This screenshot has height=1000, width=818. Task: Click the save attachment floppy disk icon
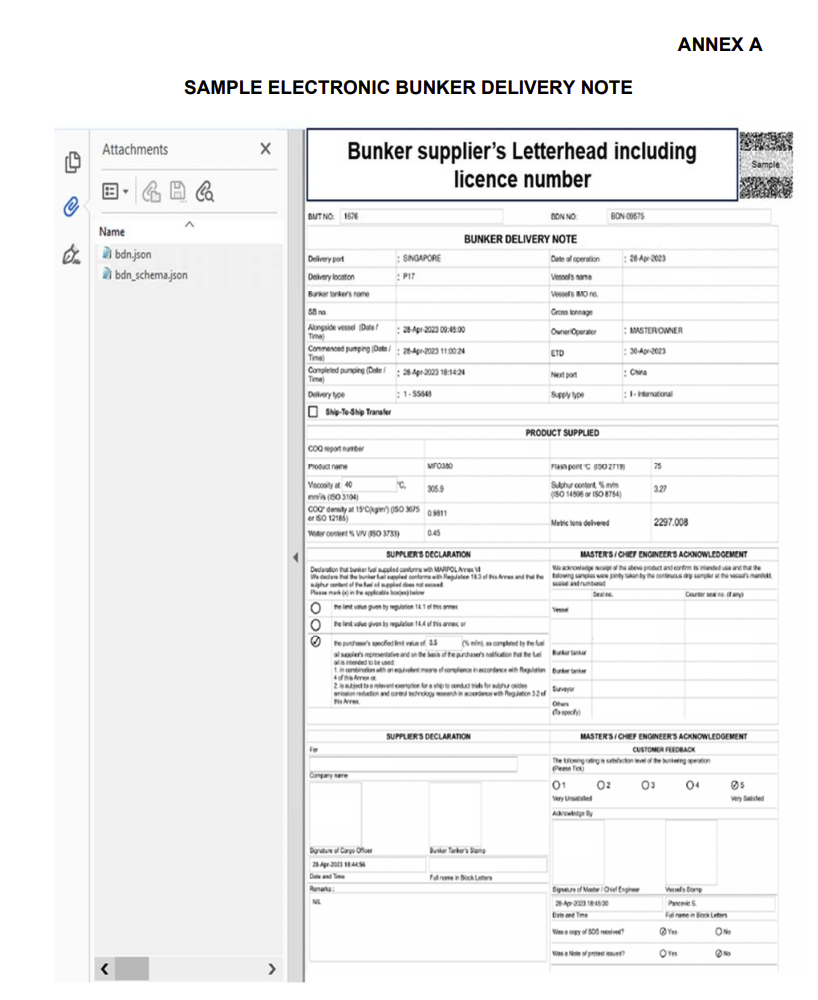tap(178, 190)
